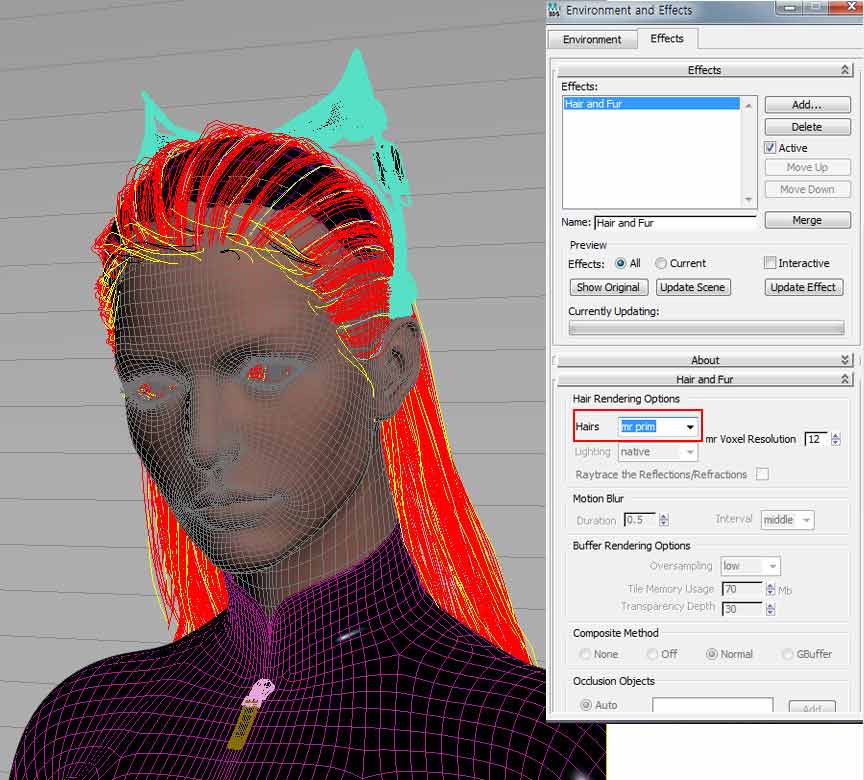Click the Tile Memory Usage spinner

coord(770,589)
